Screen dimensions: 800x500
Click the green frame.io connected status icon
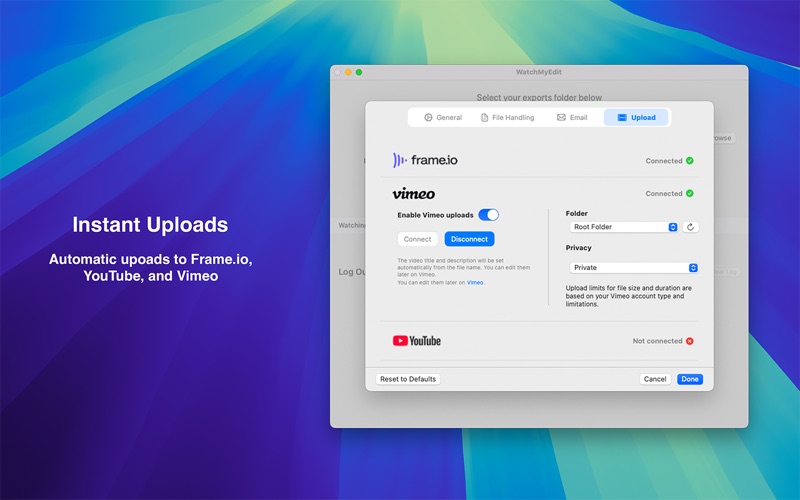(690, 161)
